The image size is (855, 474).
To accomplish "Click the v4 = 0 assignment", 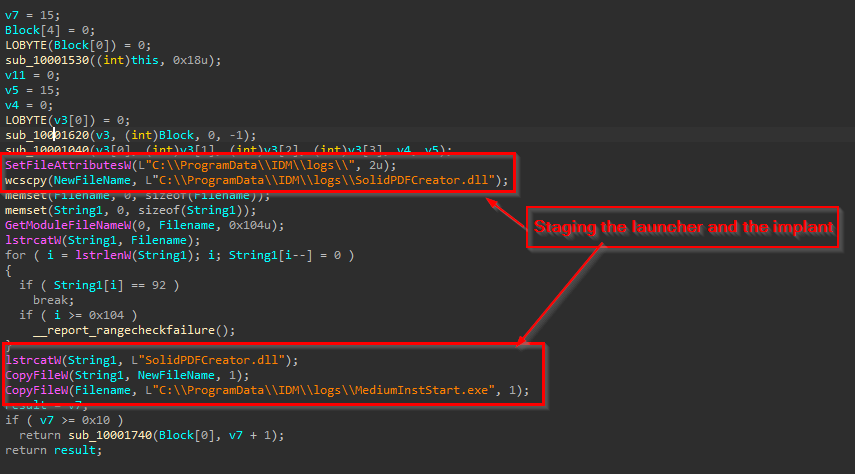I will (x=29, y=105).
